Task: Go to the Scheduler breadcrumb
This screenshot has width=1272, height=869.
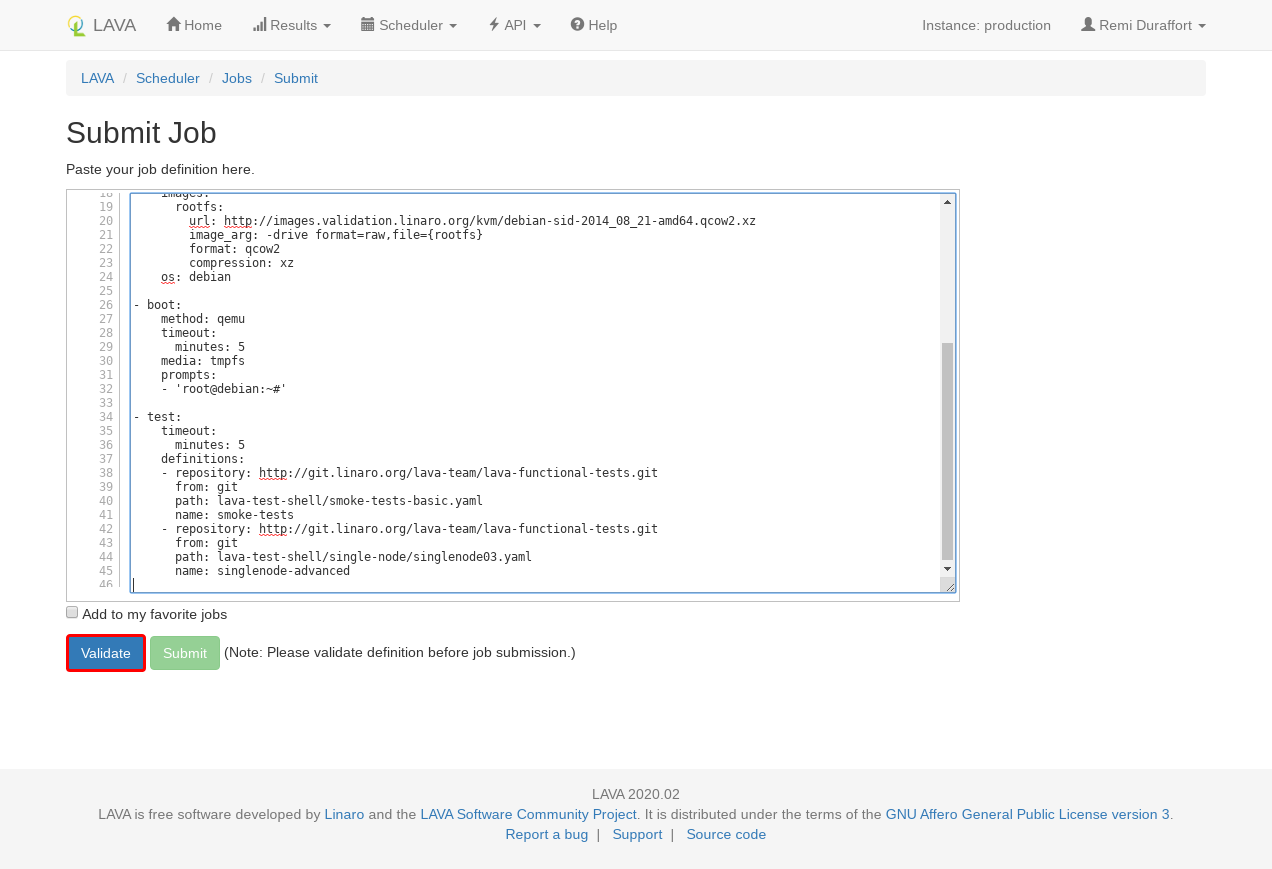Action: (x=168, y=78)
